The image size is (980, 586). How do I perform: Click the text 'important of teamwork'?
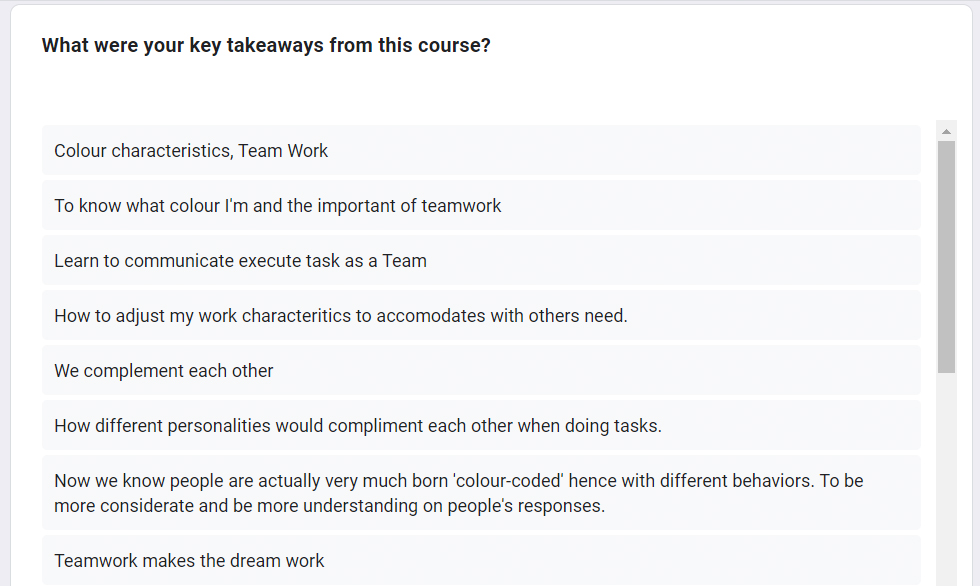coord(409,206)
